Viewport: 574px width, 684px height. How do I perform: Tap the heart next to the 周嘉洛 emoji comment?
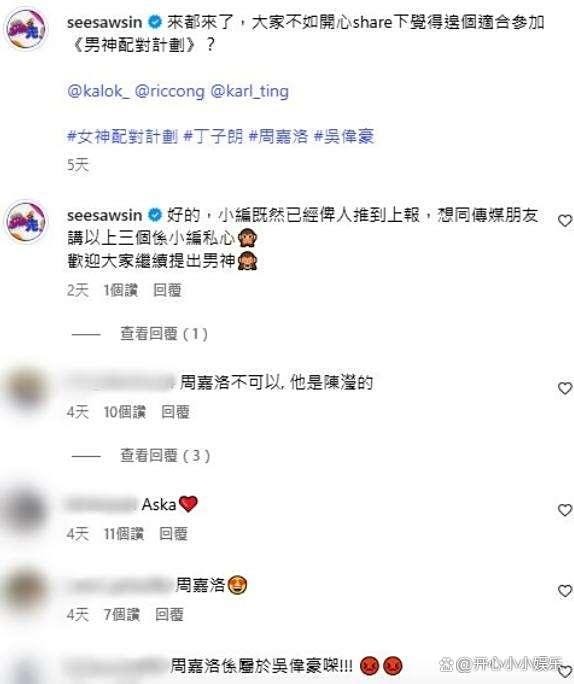pyautogui.click(x=565, y=591)
